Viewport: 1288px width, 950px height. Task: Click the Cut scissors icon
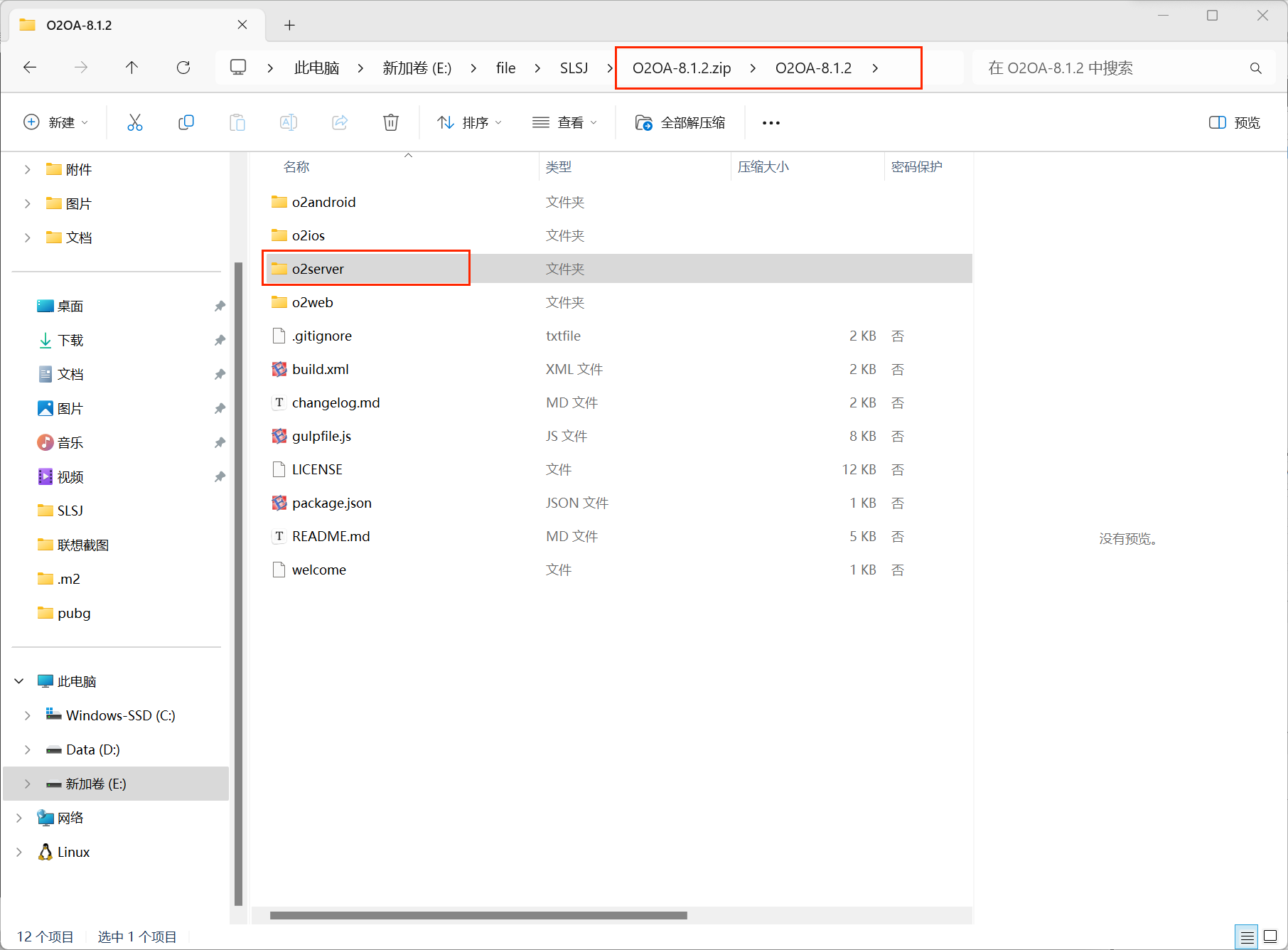135,122
